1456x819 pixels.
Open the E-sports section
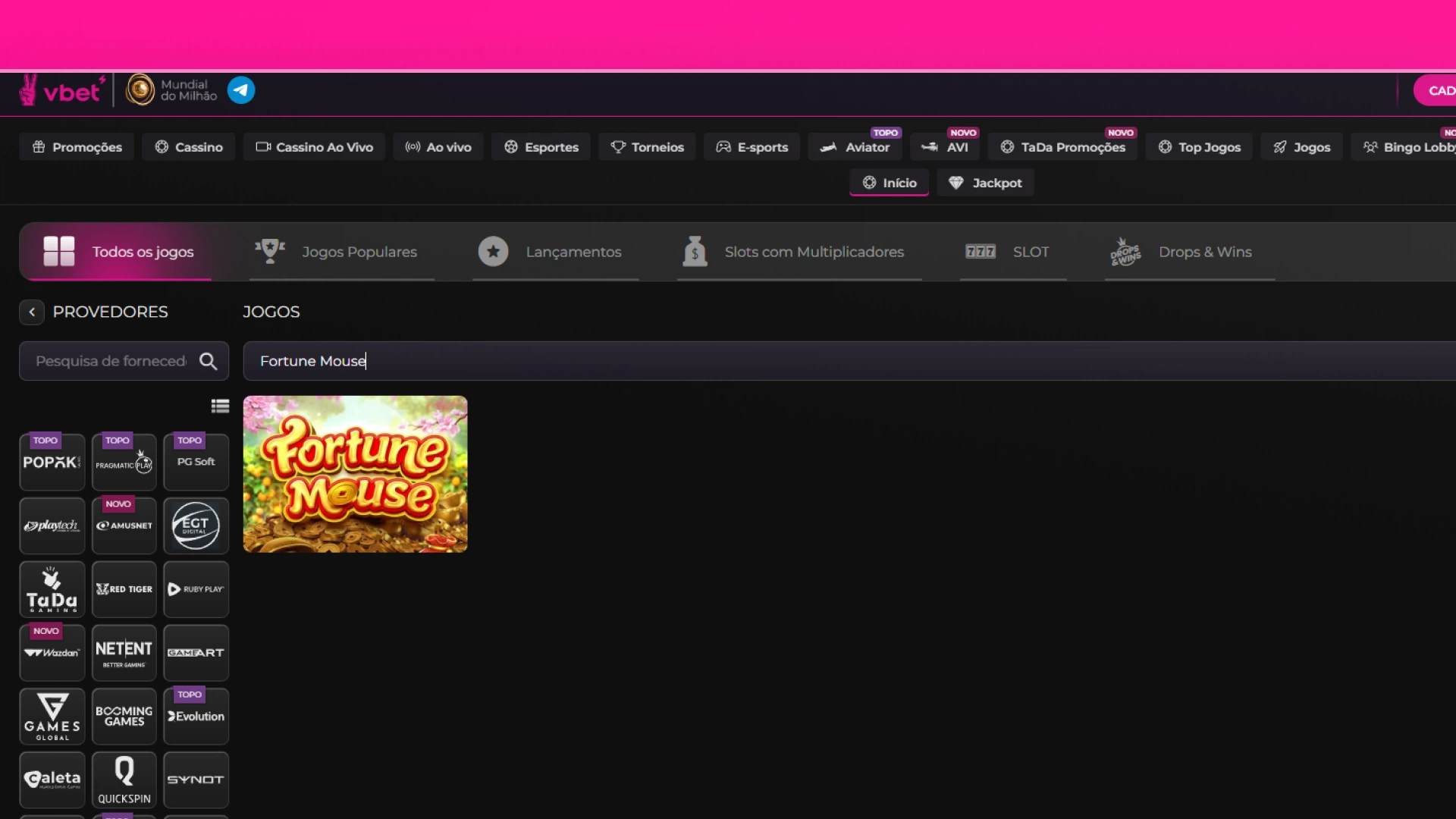(752, 147)
